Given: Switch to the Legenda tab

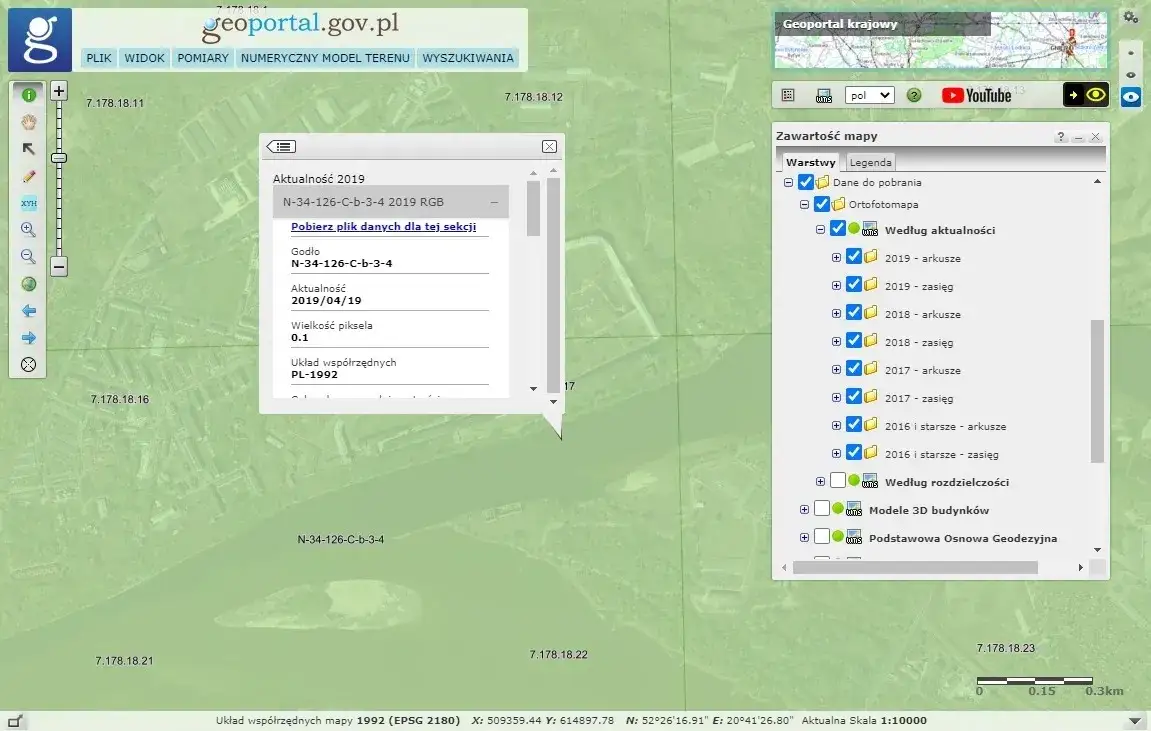Looking at the screenshot, I should point(870,162).
